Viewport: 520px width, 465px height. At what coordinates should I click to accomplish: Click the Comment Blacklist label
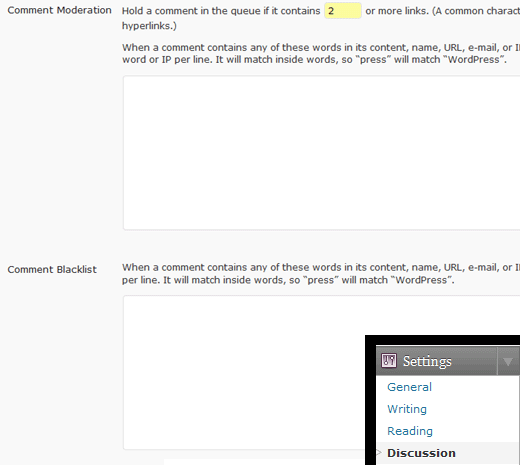click(x=52, y=269)
